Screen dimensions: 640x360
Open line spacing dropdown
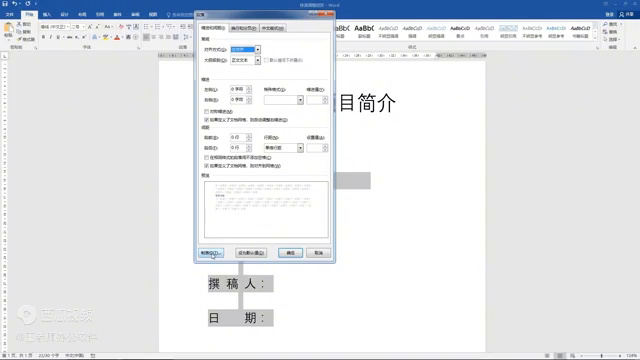tap(300, 148)
